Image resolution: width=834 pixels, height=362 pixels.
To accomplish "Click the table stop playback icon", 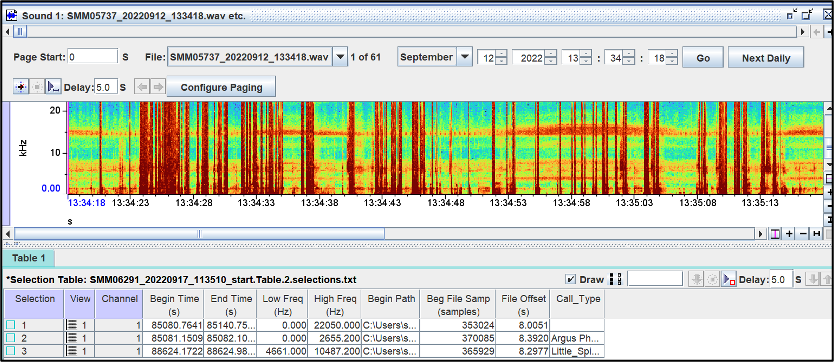I will pyautogui.click(x=712, y=279).
